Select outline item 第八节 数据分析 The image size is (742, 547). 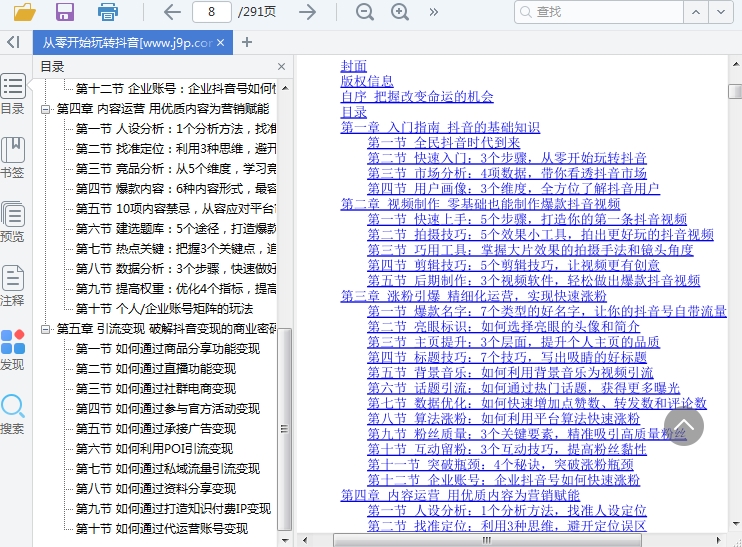176,269
